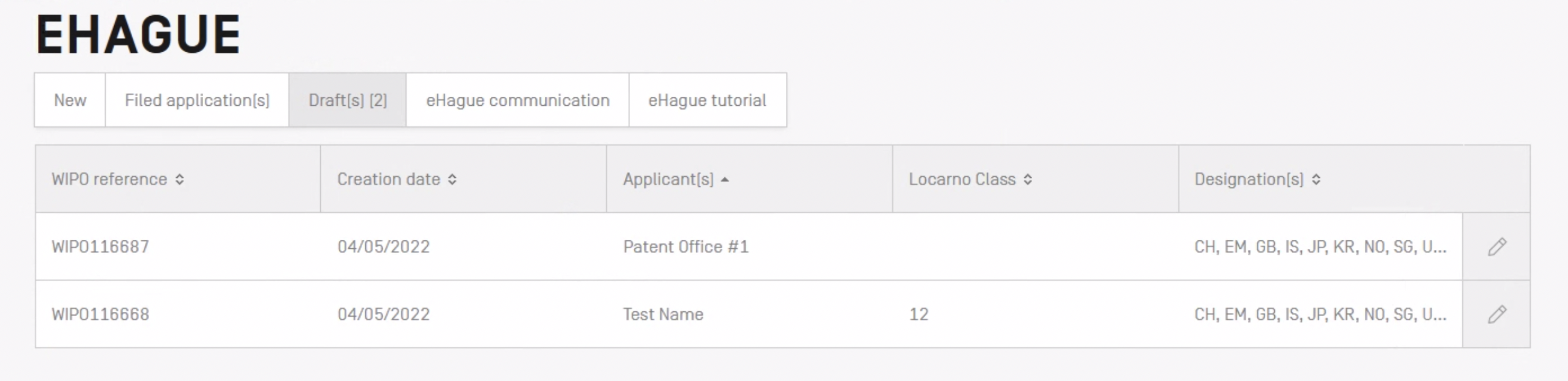This screenshot has height=381, width=1568.
Task: Click truncated designations of Test Name row
Action: click(1320, 314)
